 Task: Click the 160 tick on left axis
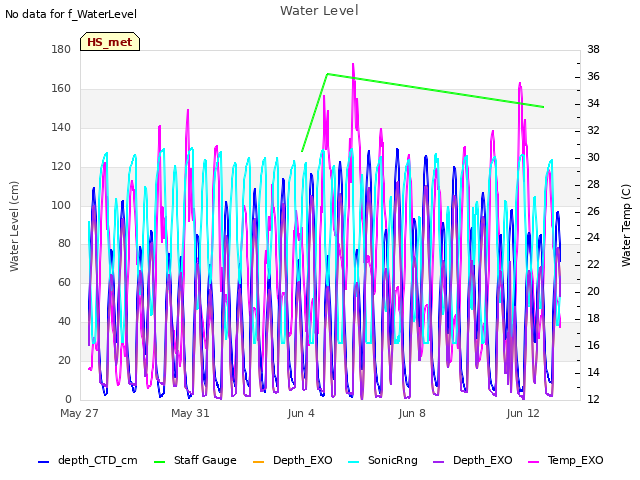pos(61,89)
